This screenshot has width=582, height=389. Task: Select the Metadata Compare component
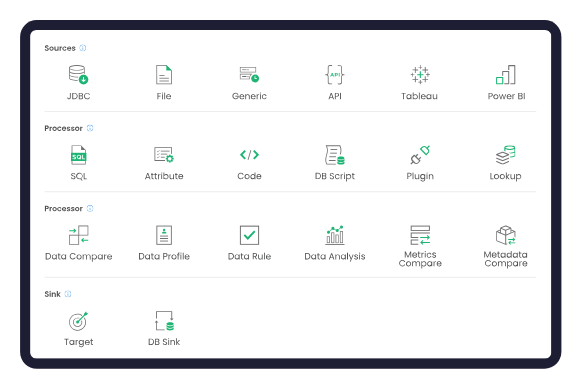tap(506, 235)
